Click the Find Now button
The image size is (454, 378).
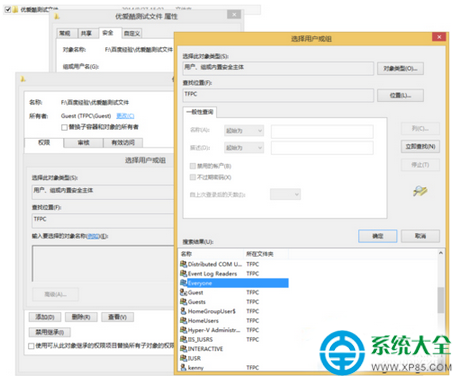click(420, 147)
